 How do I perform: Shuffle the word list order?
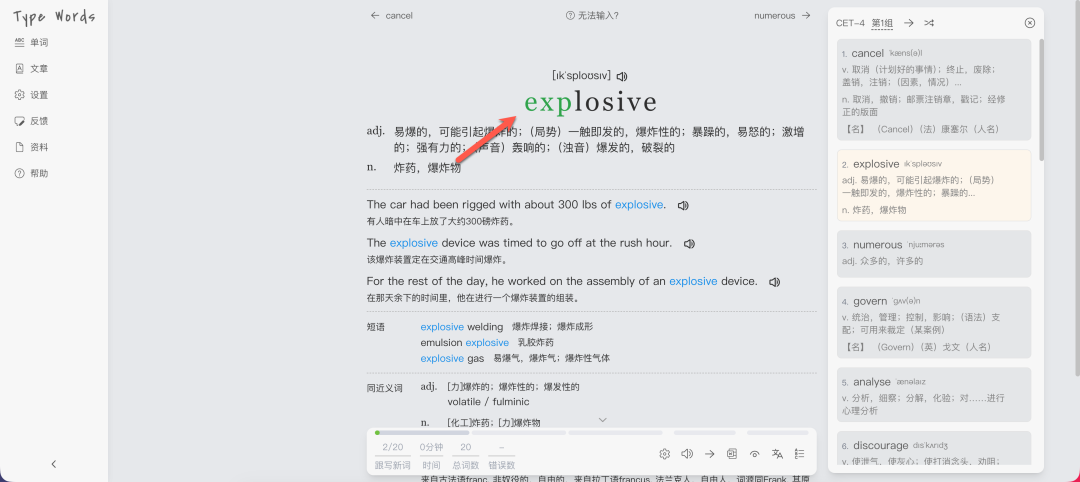929,23
